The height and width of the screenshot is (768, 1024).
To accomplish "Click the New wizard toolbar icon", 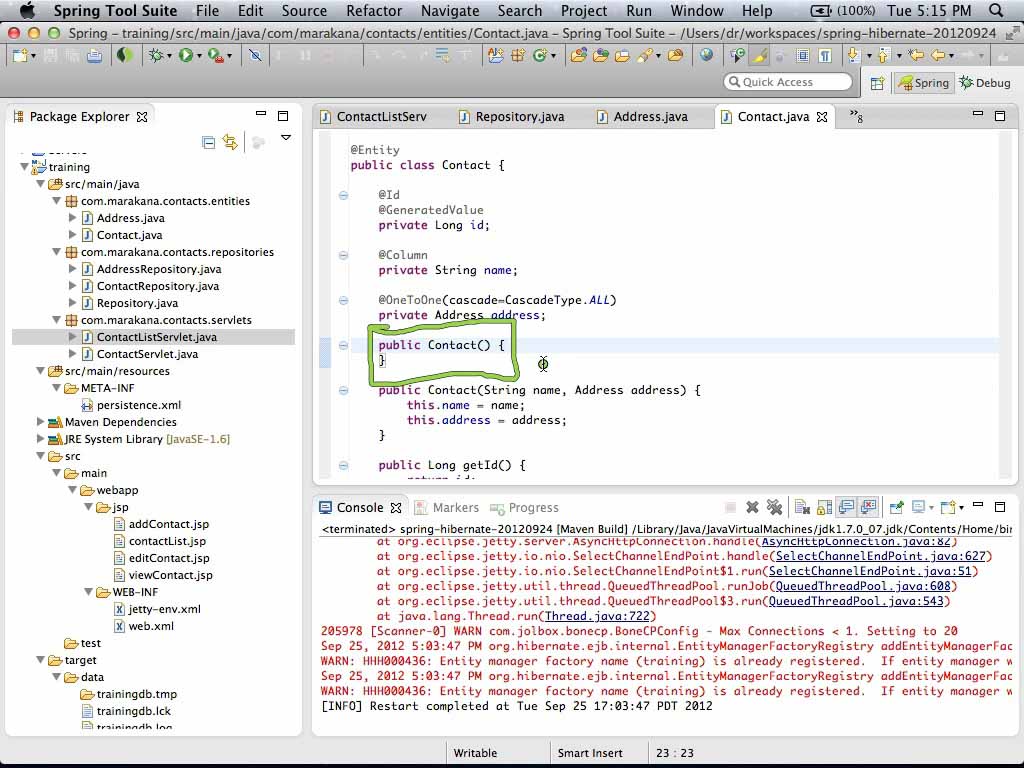I will [19, 56].
